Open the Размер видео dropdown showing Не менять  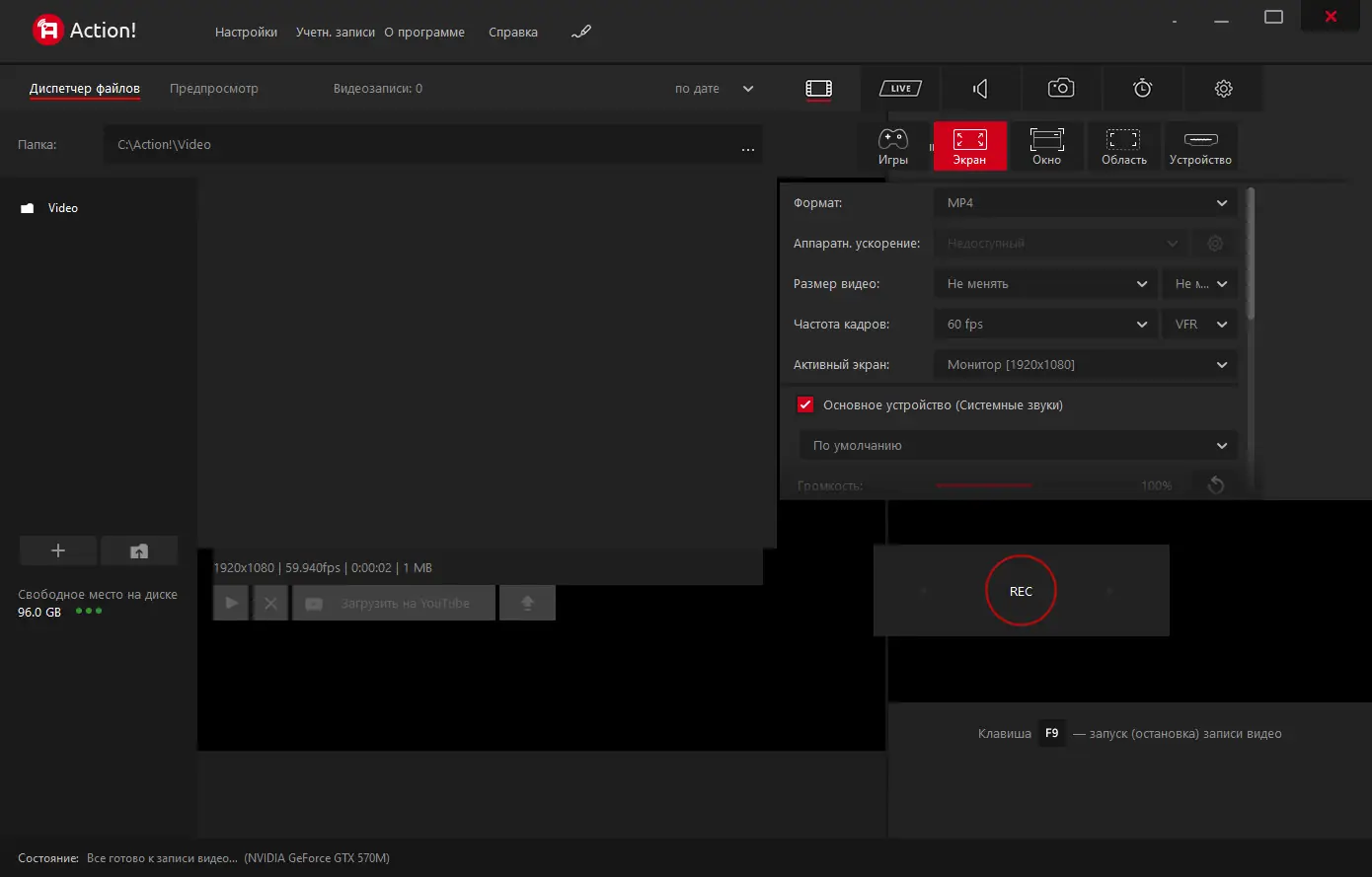(x=1046, y=284)
